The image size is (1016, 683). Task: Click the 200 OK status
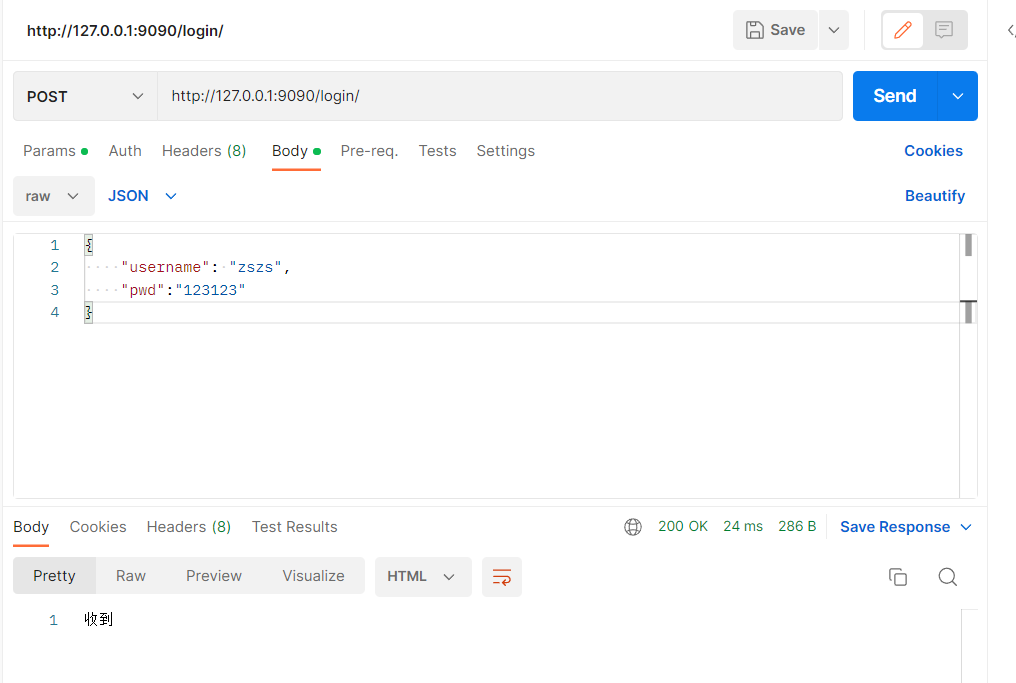[683, 526]
